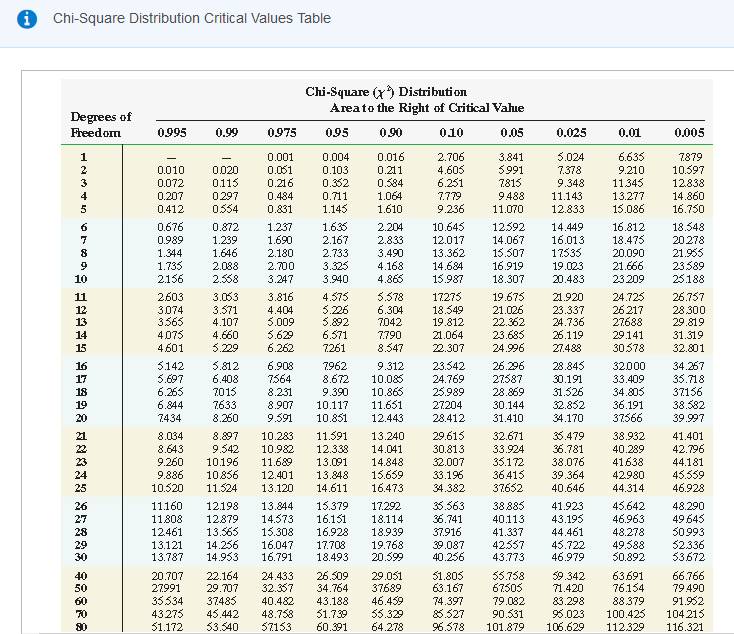The width and height of the screenshot is (734, 634).
Task: Click the value 2.603 in row 11
Action: [x=170, y=297]
